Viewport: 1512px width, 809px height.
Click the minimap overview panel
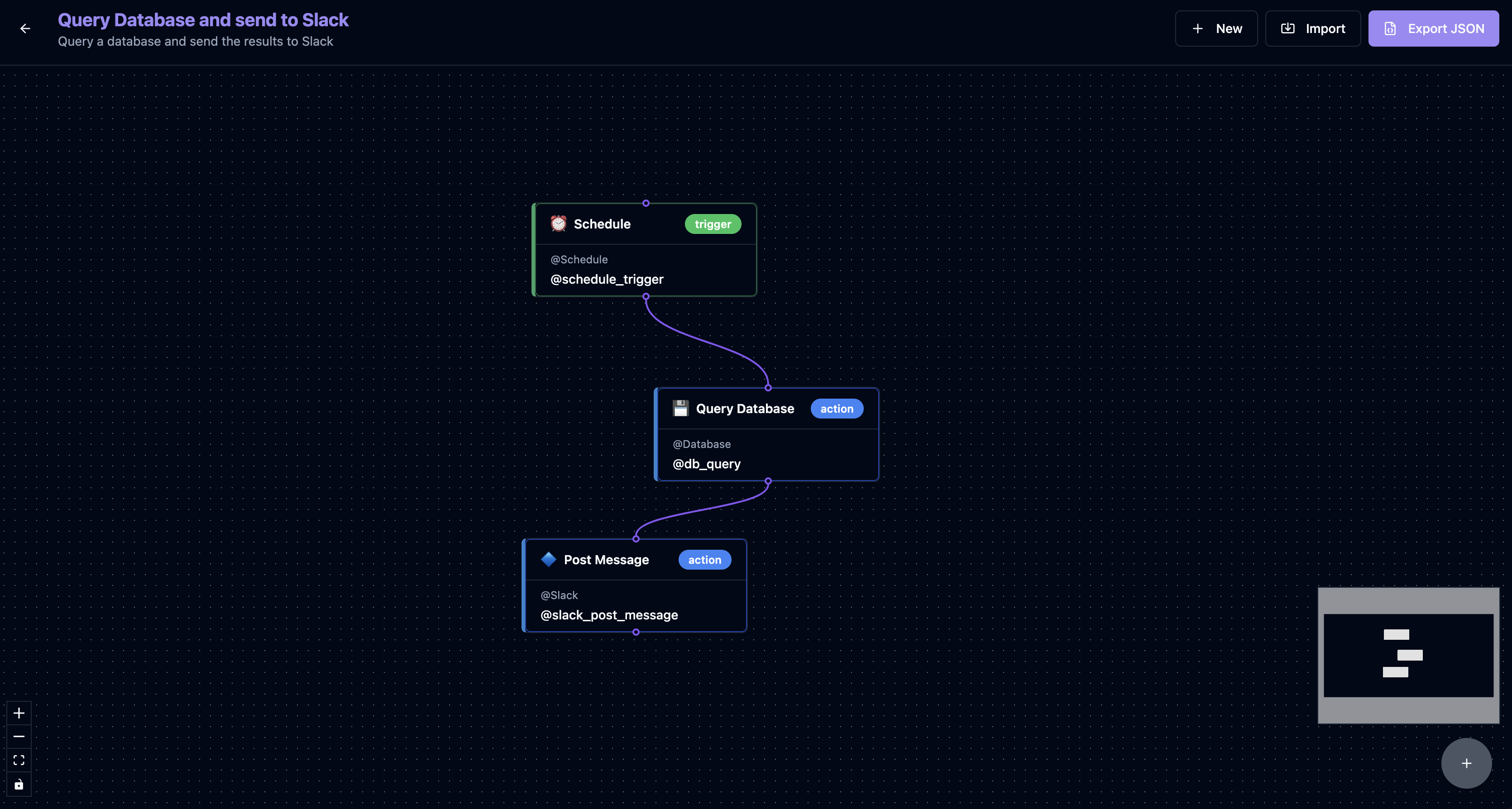coord(1408,655)
